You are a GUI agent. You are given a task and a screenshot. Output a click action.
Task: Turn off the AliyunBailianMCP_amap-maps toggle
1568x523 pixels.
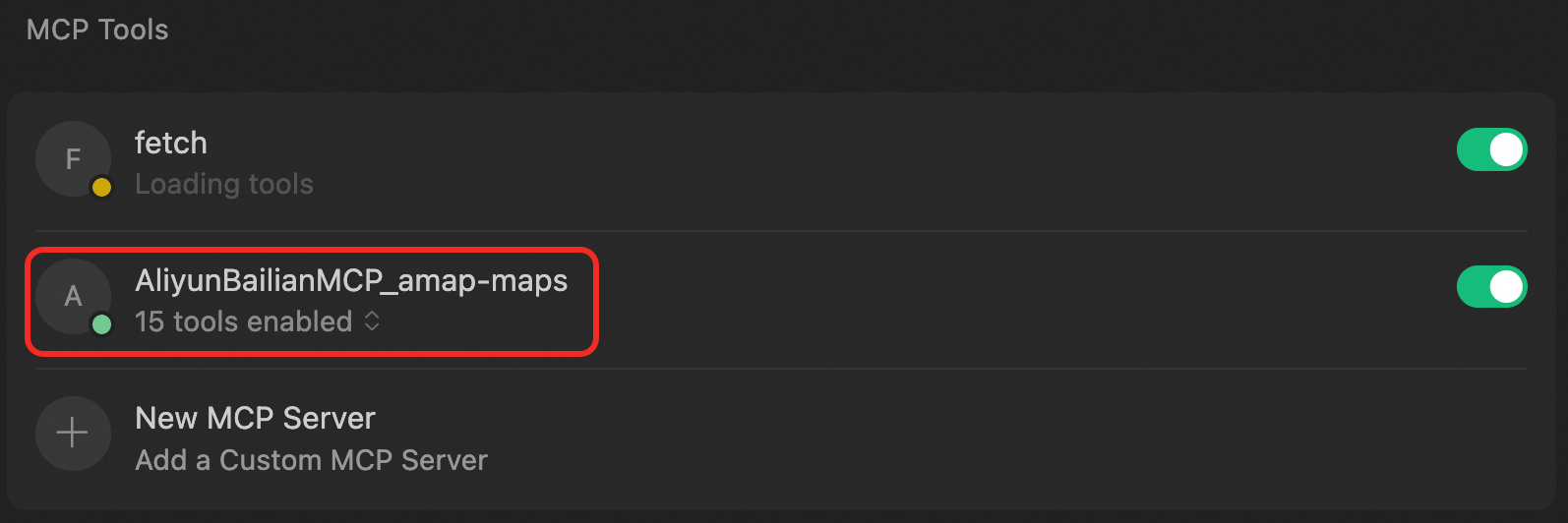[x=1491, y=286]
